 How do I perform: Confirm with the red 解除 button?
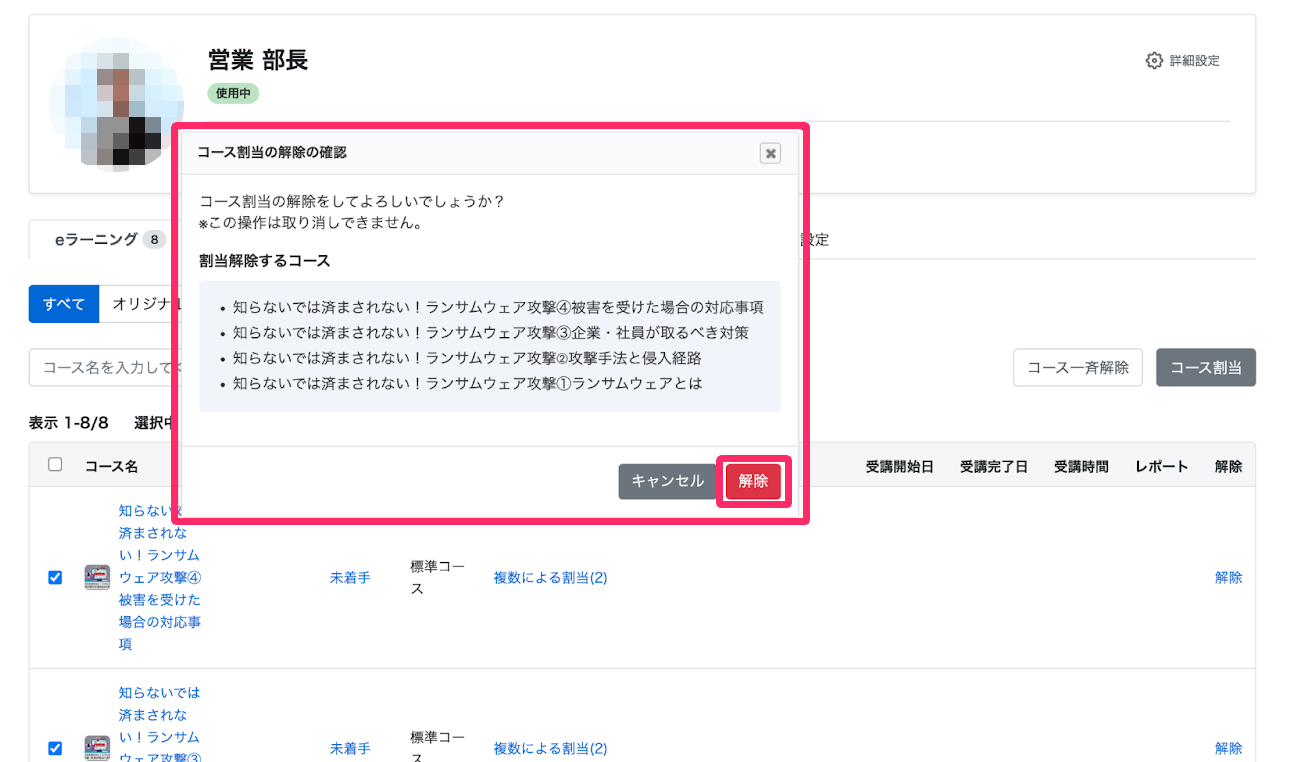click(753, 481)
